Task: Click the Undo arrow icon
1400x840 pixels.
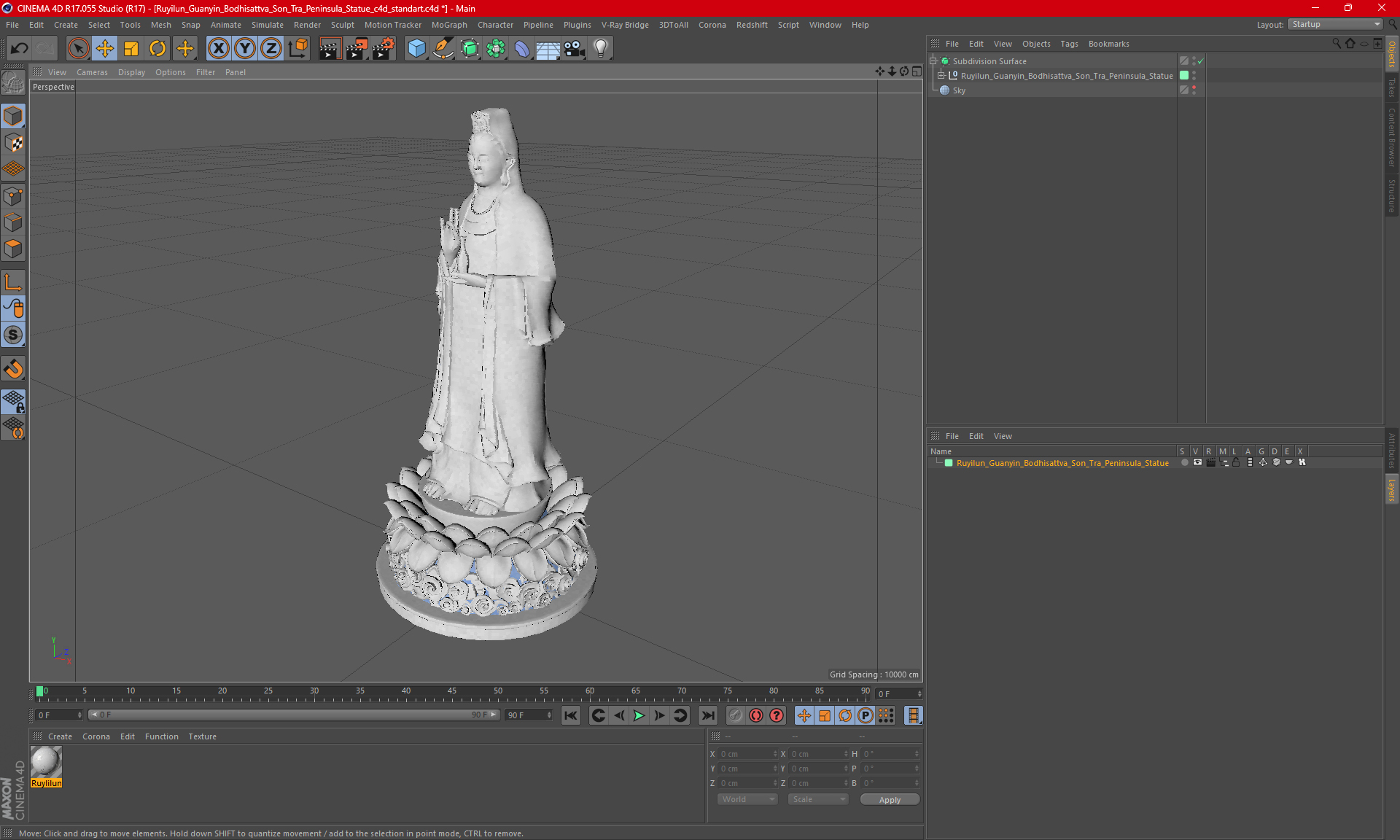Action: click(20, 49)
